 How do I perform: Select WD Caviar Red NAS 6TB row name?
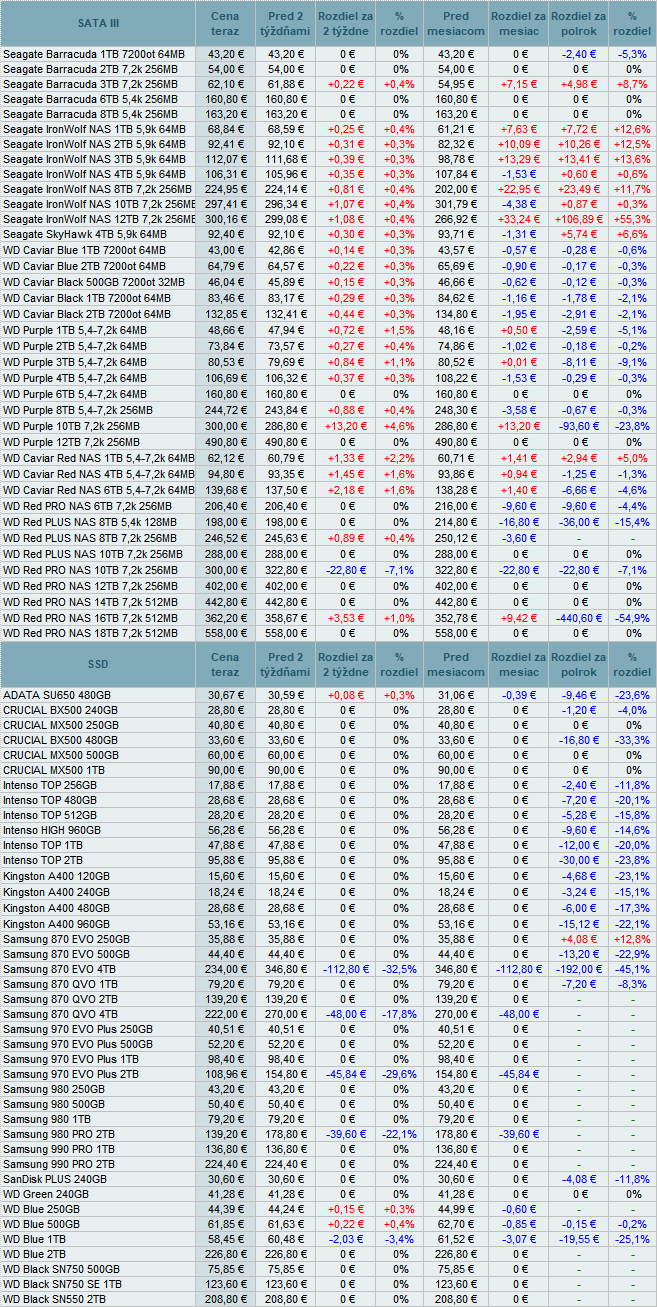click(x=99, y=490)
